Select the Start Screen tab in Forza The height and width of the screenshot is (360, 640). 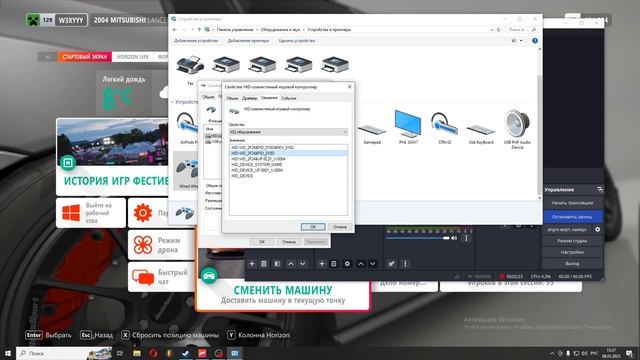(84, 57)
